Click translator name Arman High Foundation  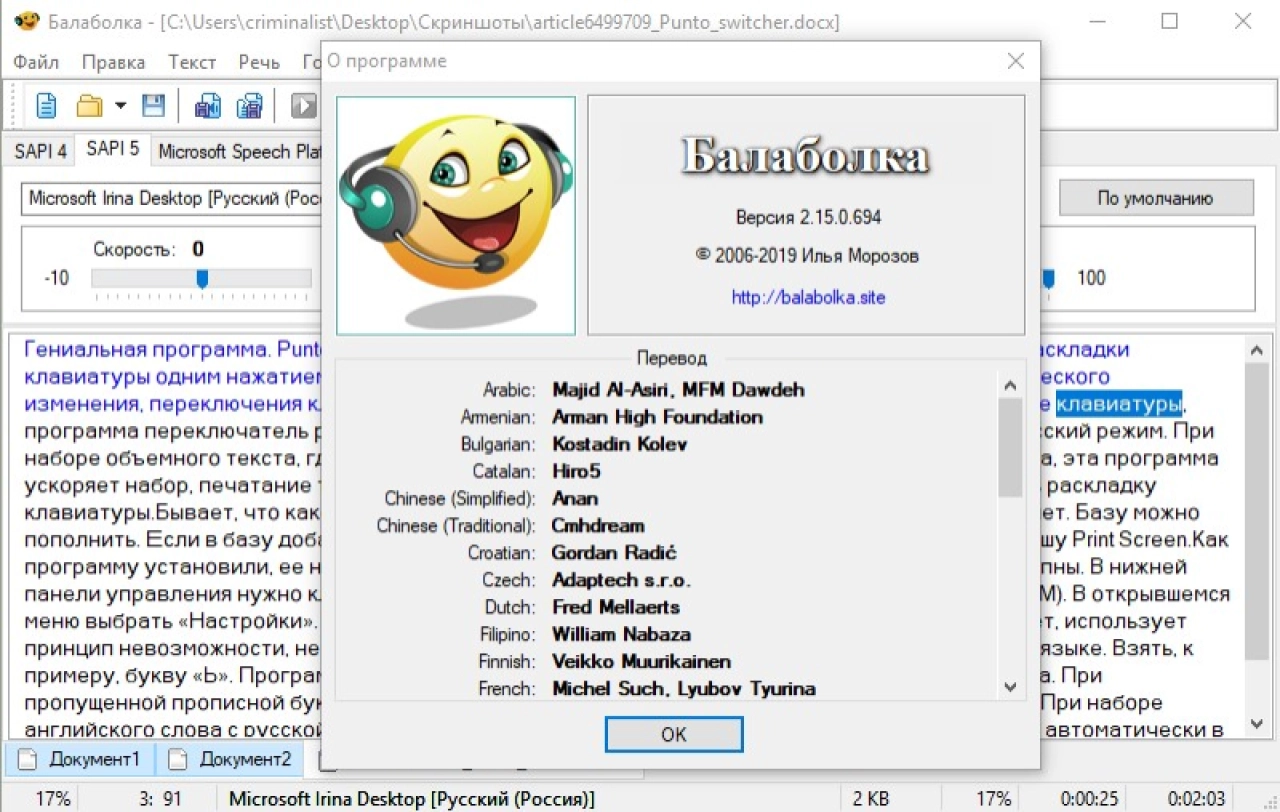(657, 417)
